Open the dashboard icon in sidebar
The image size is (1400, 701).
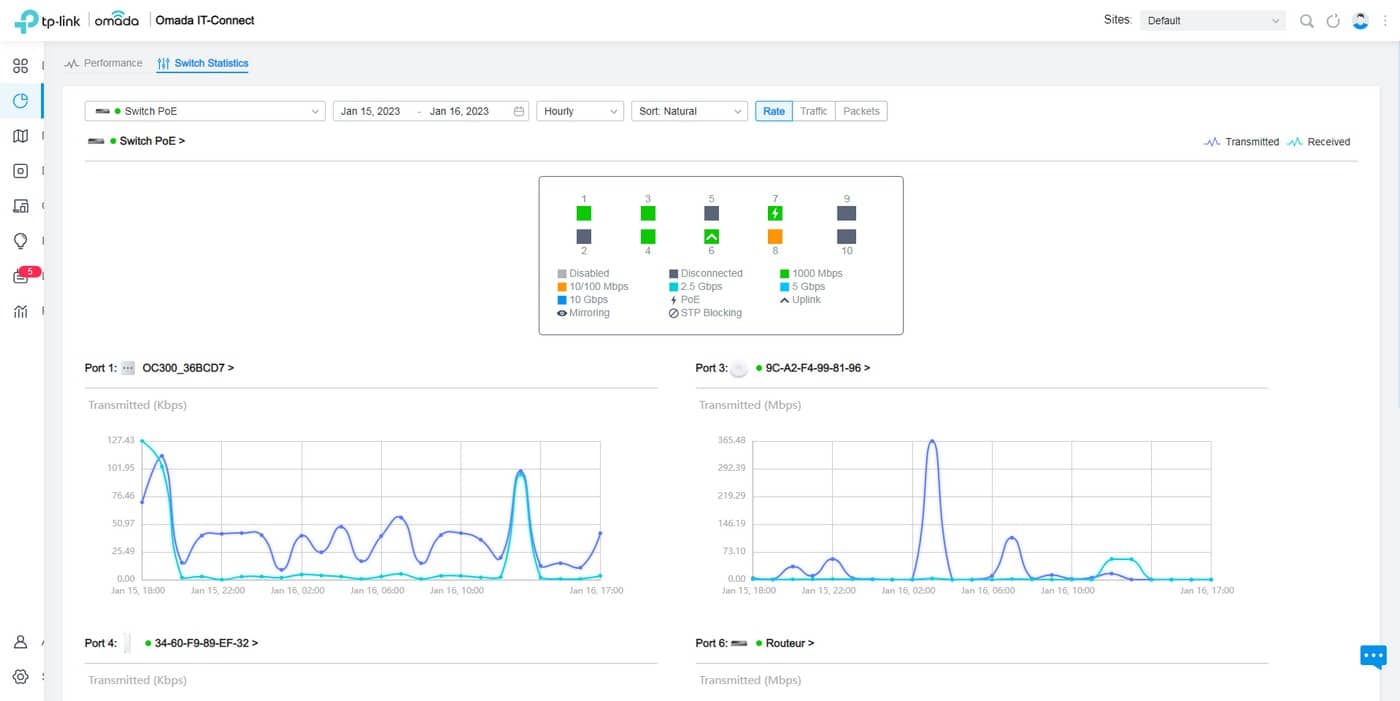pos(20,66)
